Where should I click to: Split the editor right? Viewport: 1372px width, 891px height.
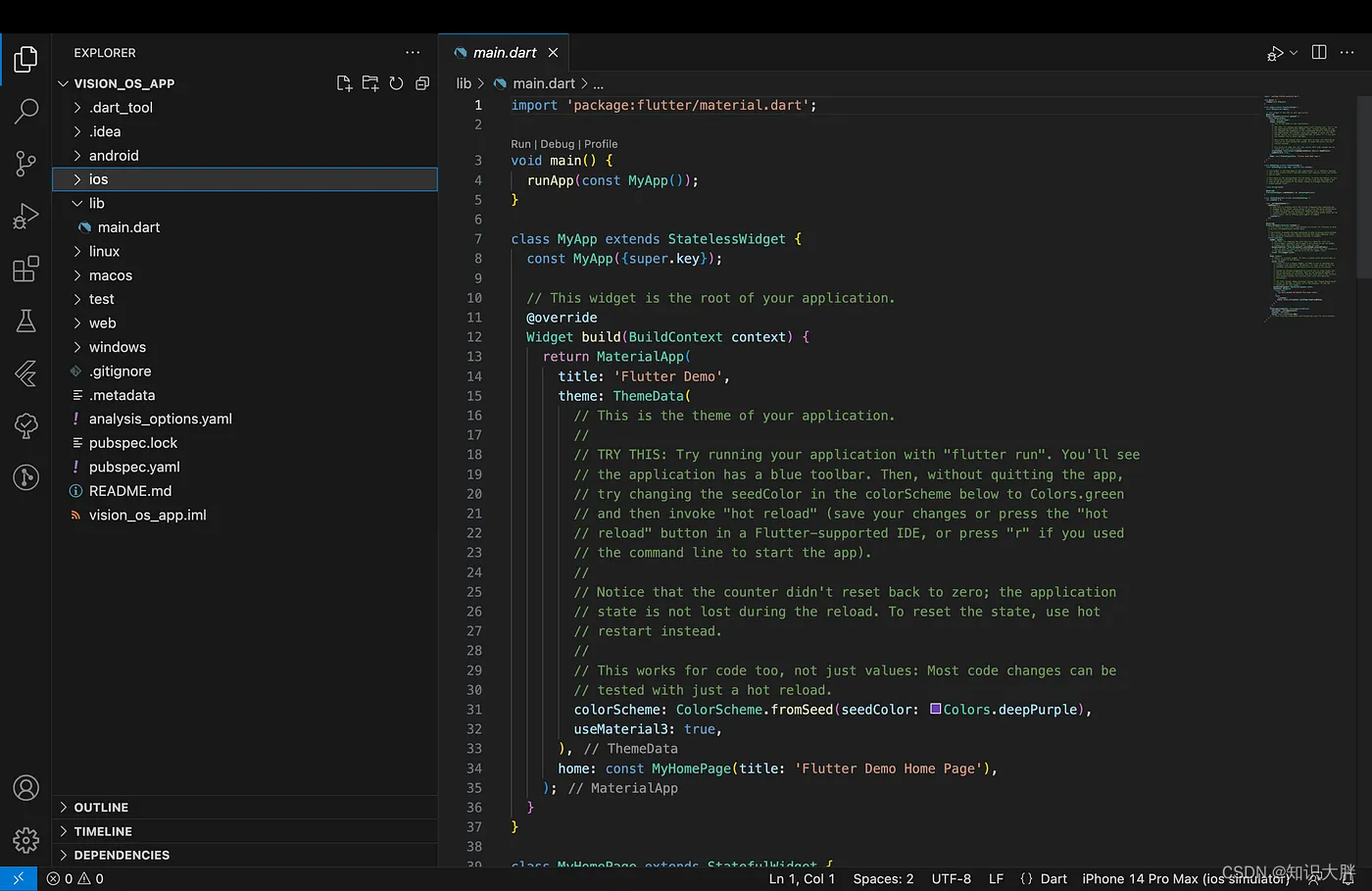pyautogui.click(x=1319, y=53)
